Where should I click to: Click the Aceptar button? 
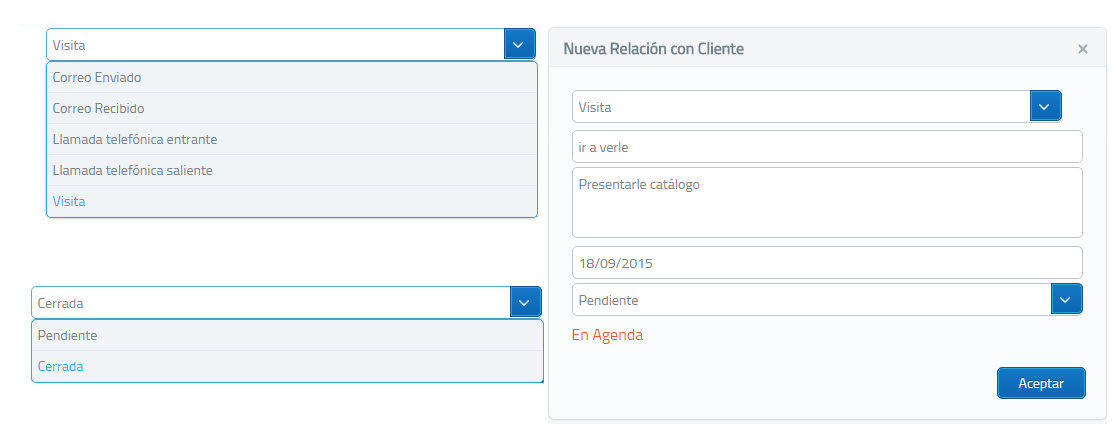click(x=1041, y=383)
